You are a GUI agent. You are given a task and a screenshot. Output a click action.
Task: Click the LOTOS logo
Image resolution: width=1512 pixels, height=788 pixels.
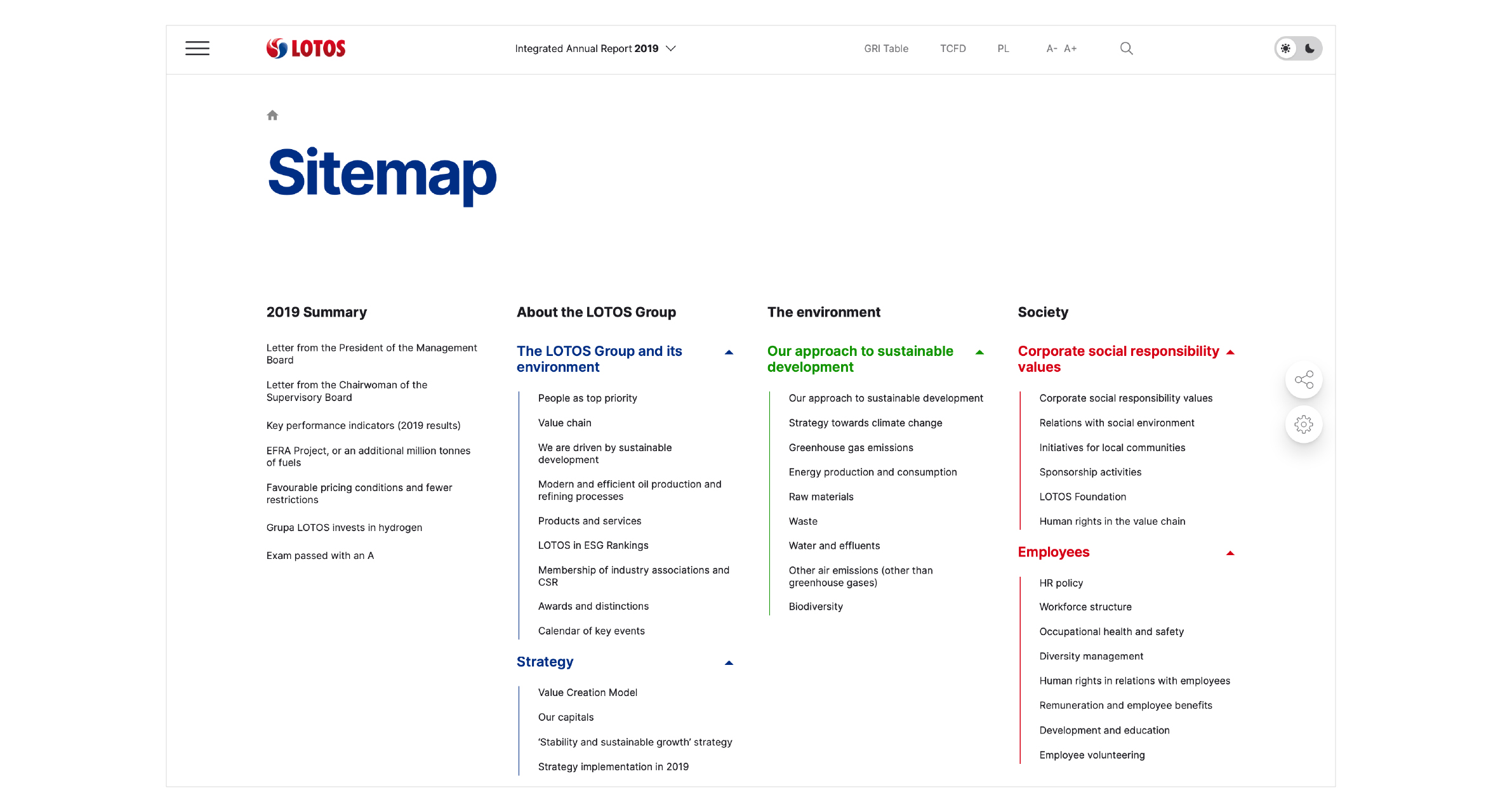tap(306, 48)
